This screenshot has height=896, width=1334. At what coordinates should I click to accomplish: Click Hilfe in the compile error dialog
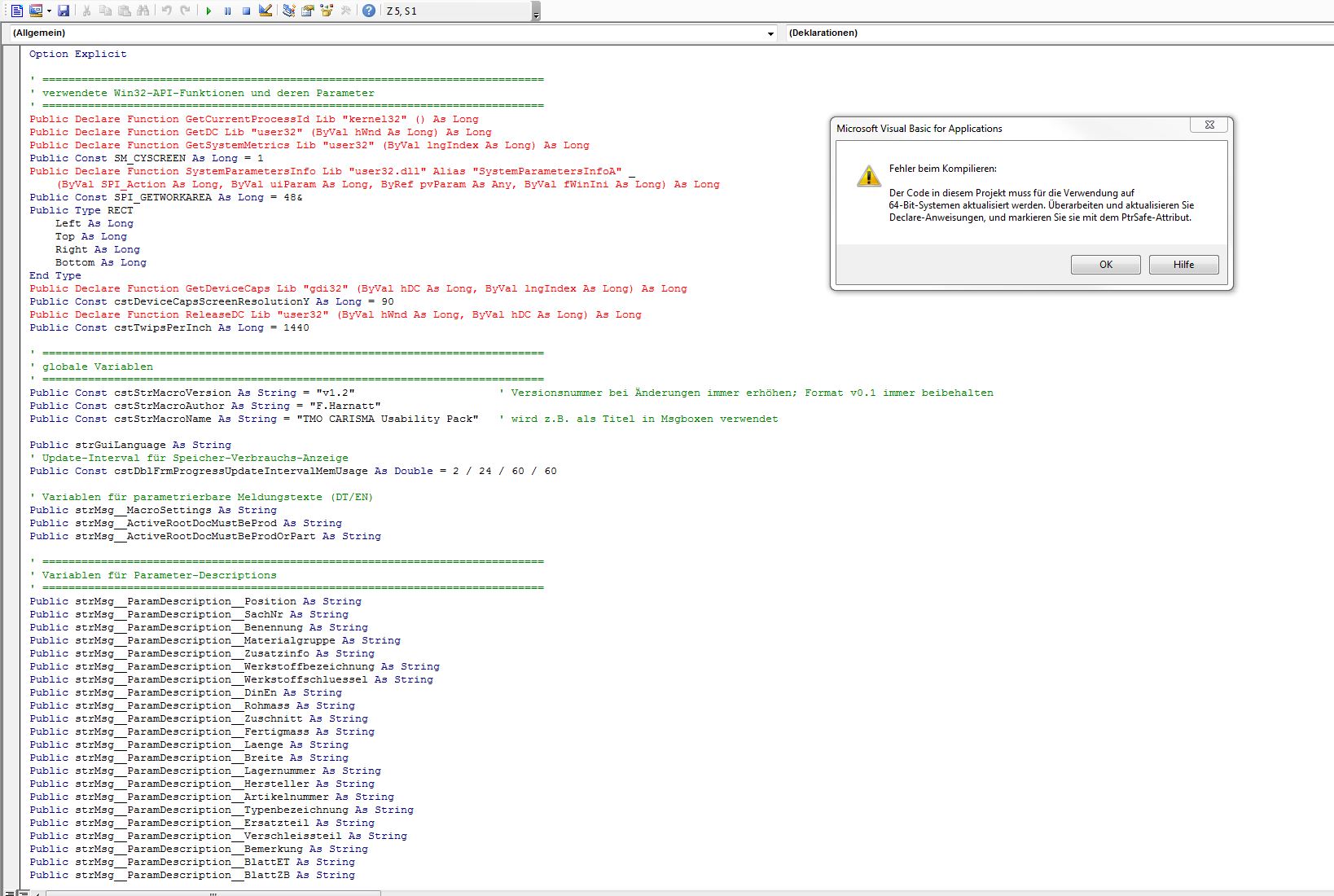1183,265
